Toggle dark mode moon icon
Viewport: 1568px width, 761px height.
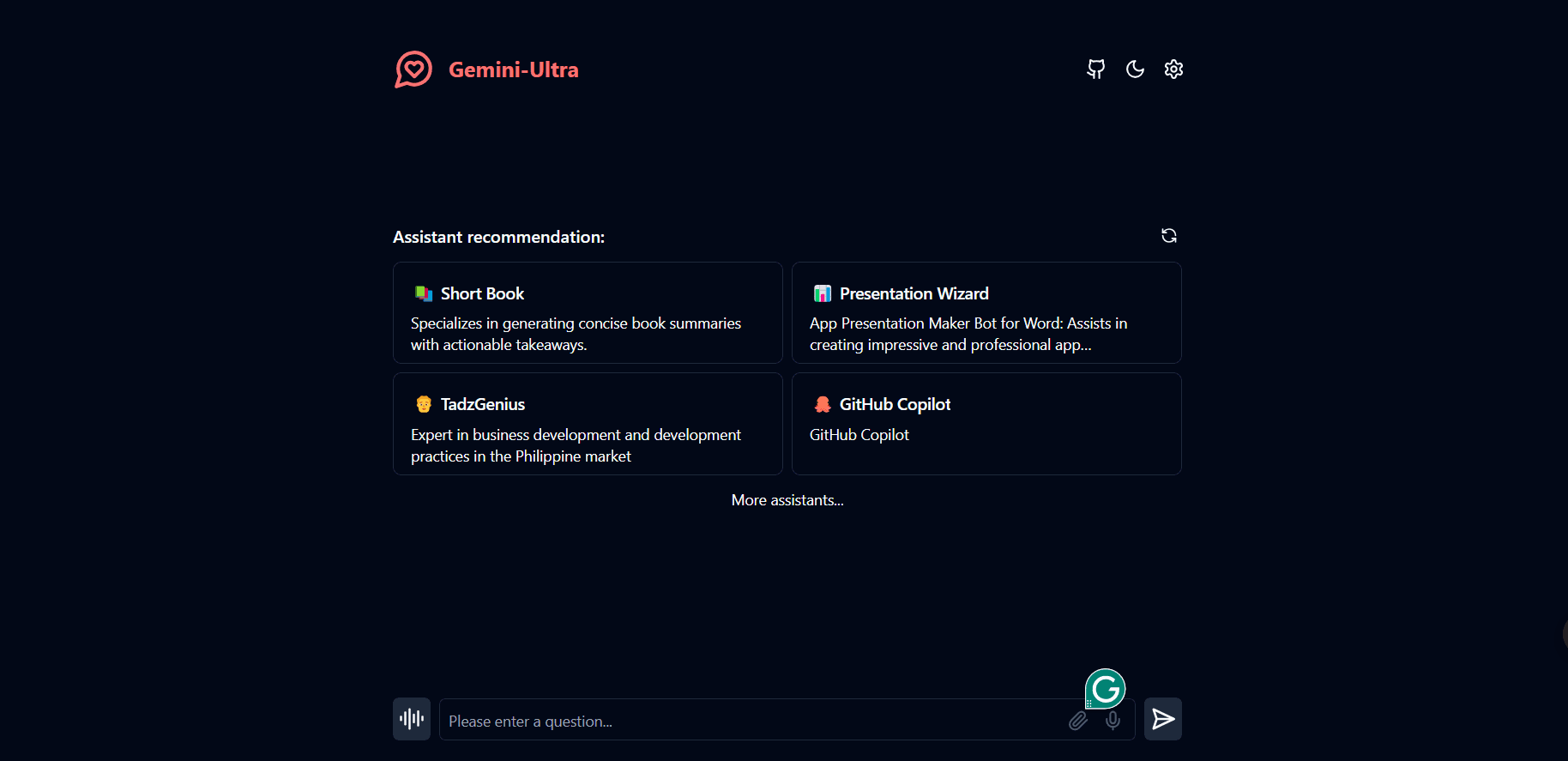pos(1135,69)
